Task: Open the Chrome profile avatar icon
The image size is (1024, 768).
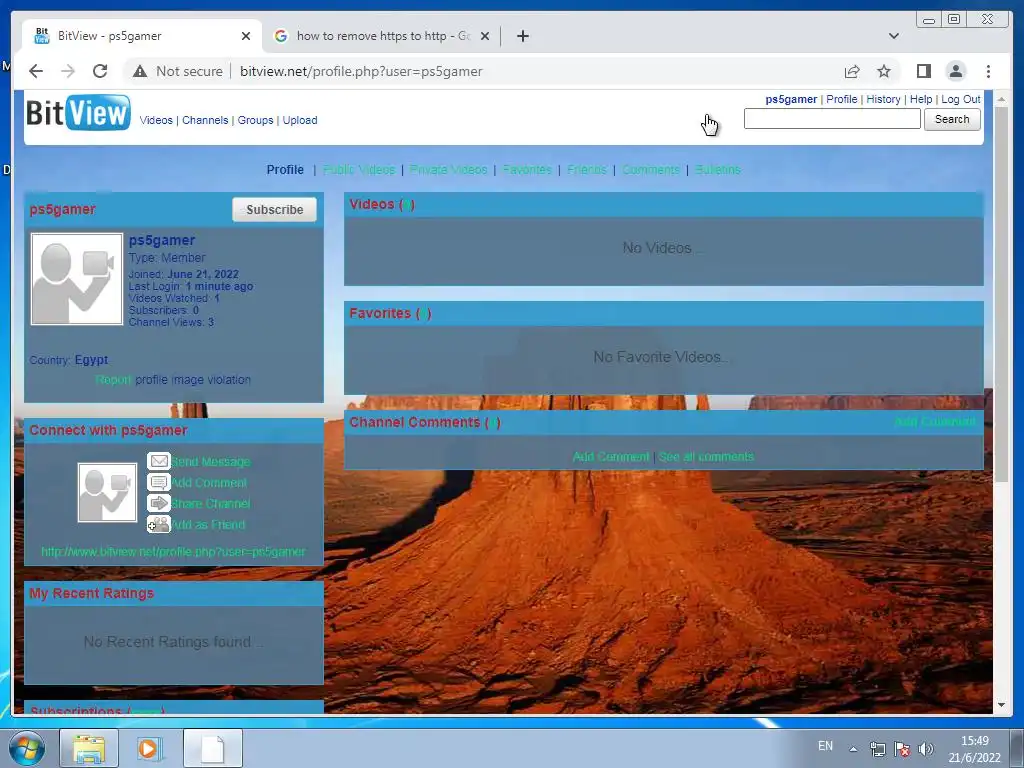Action: (x=955, y=71)
